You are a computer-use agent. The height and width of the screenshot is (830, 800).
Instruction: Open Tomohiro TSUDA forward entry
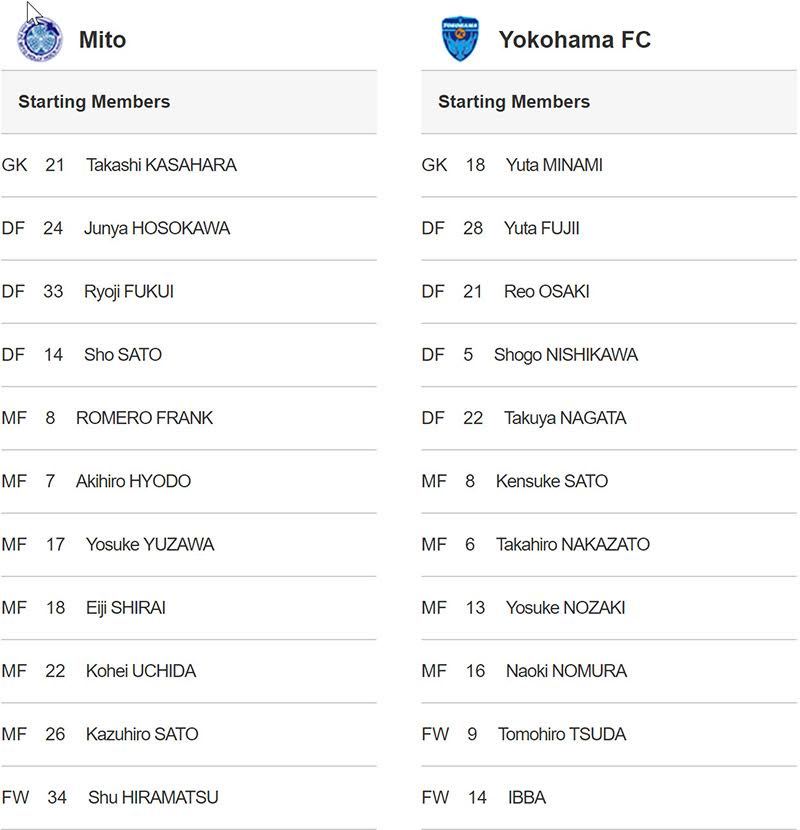(x=562, y=734)
